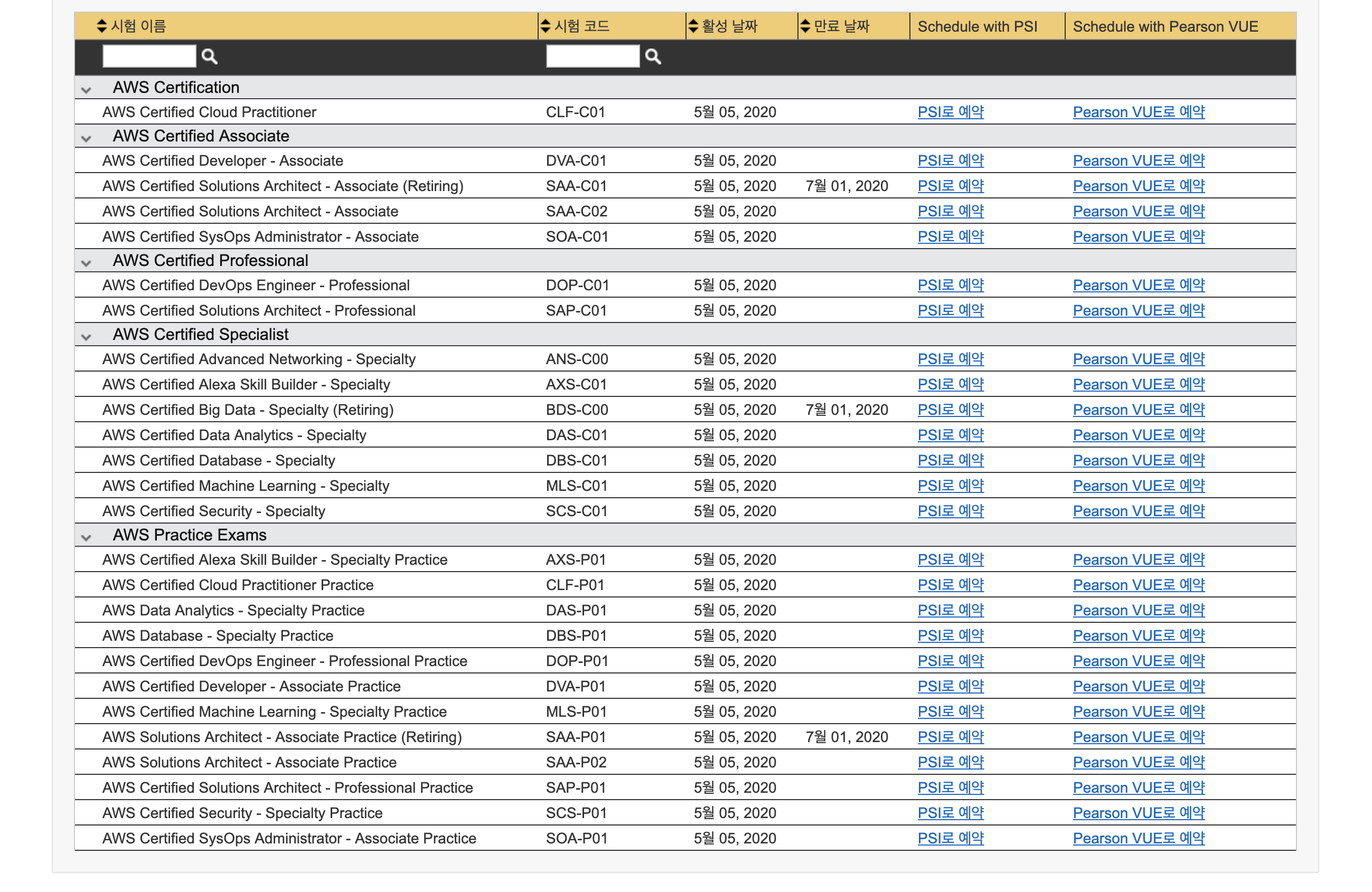
Task: Click the Schedule with PSI column header
Action: click(976, 26)
